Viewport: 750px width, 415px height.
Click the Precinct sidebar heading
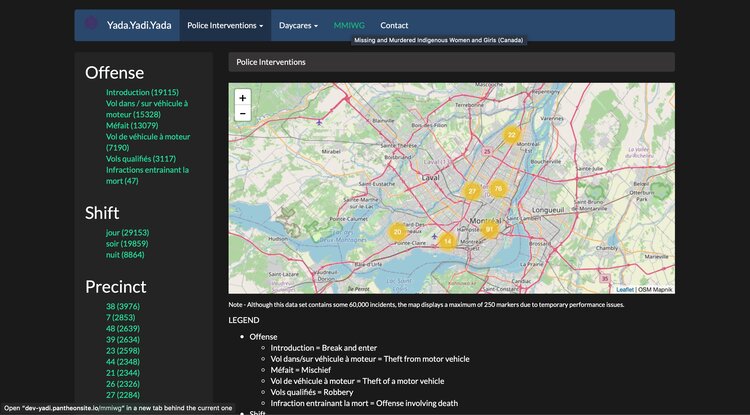click(x=116, y=287)
